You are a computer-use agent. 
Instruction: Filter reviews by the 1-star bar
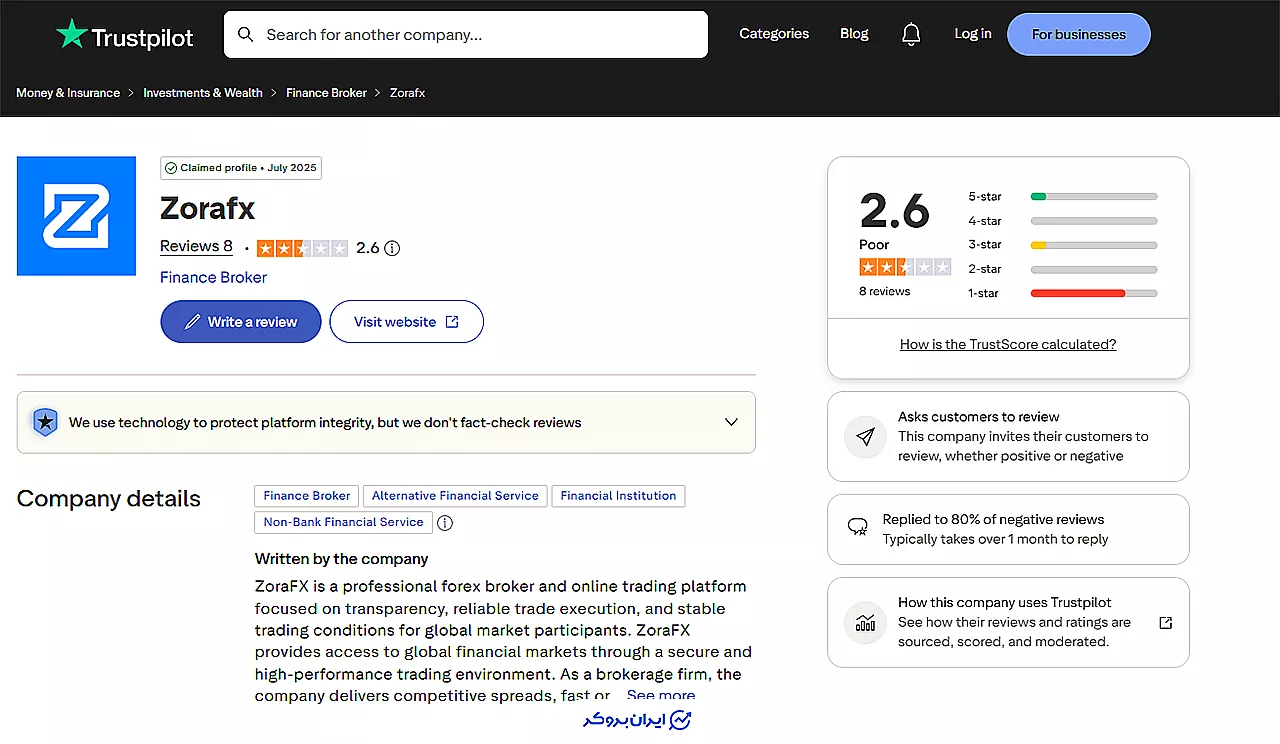(1094, 293)
